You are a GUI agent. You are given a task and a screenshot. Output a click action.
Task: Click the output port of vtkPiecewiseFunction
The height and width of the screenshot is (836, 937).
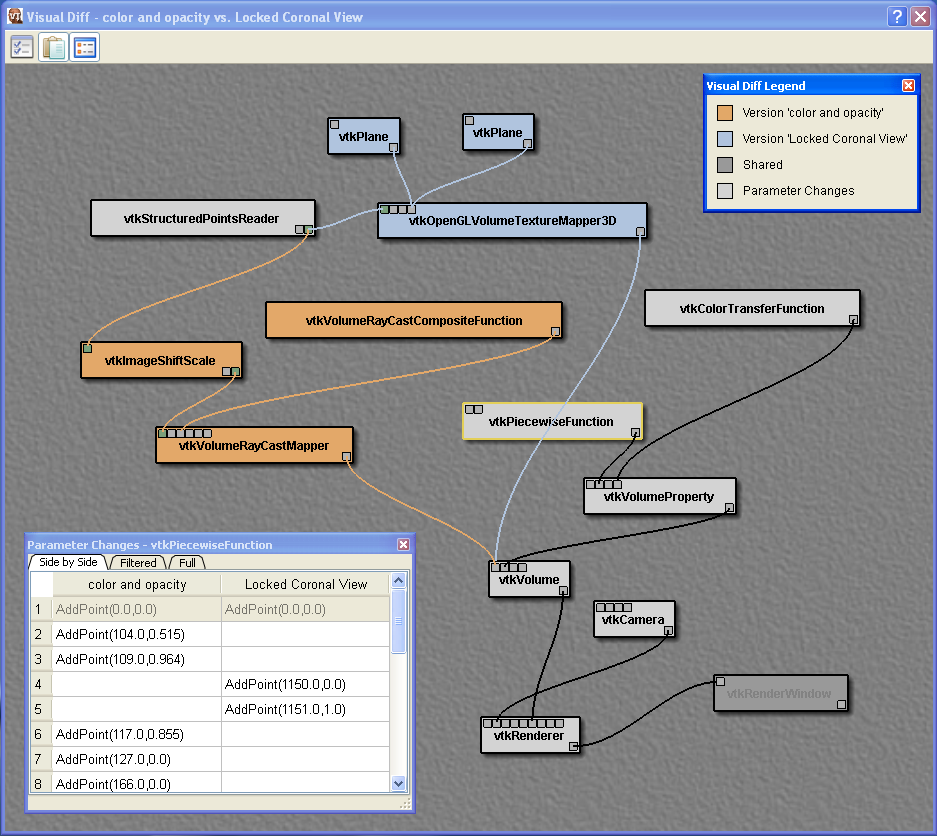coord(635,433)
